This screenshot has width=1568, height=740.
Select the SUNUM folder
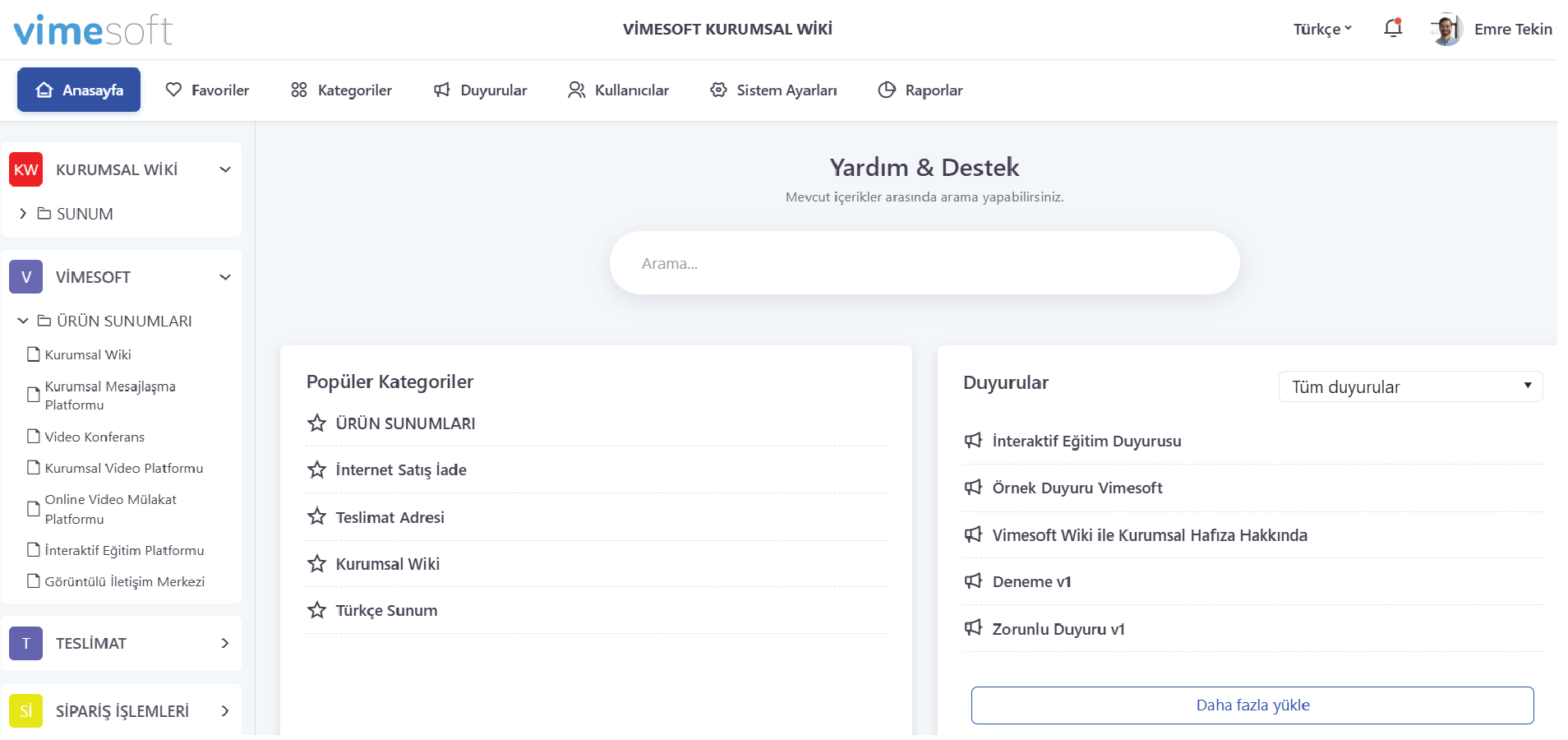point(76,214)
